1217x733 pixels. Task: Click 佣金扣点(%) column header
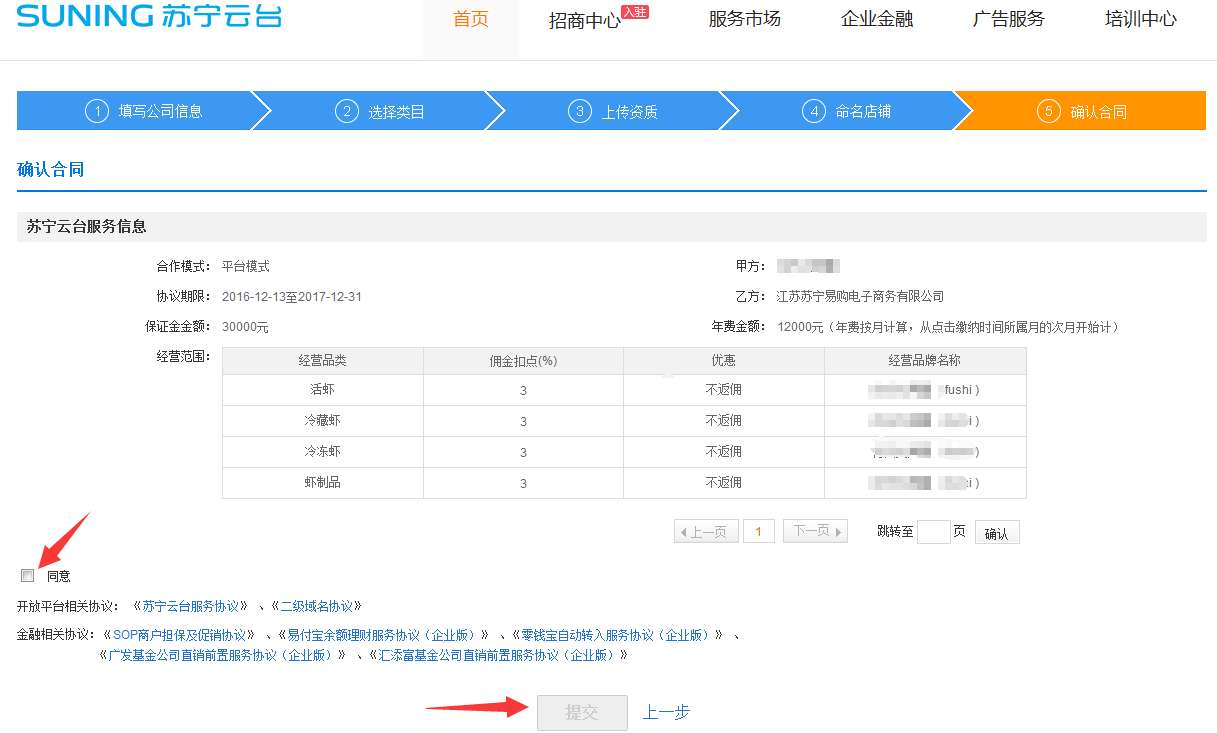(x=523, y=360)
